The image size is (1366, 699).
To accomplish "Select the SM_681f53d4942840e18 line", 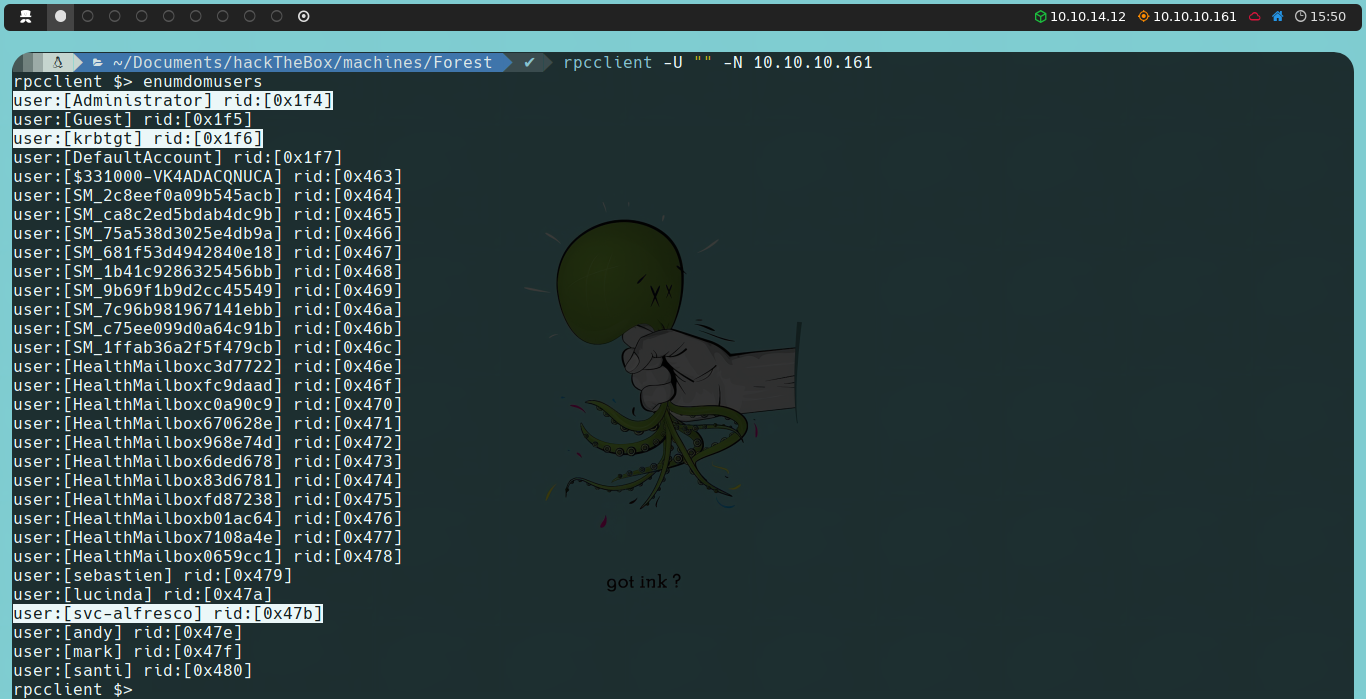I will [208, 252].
